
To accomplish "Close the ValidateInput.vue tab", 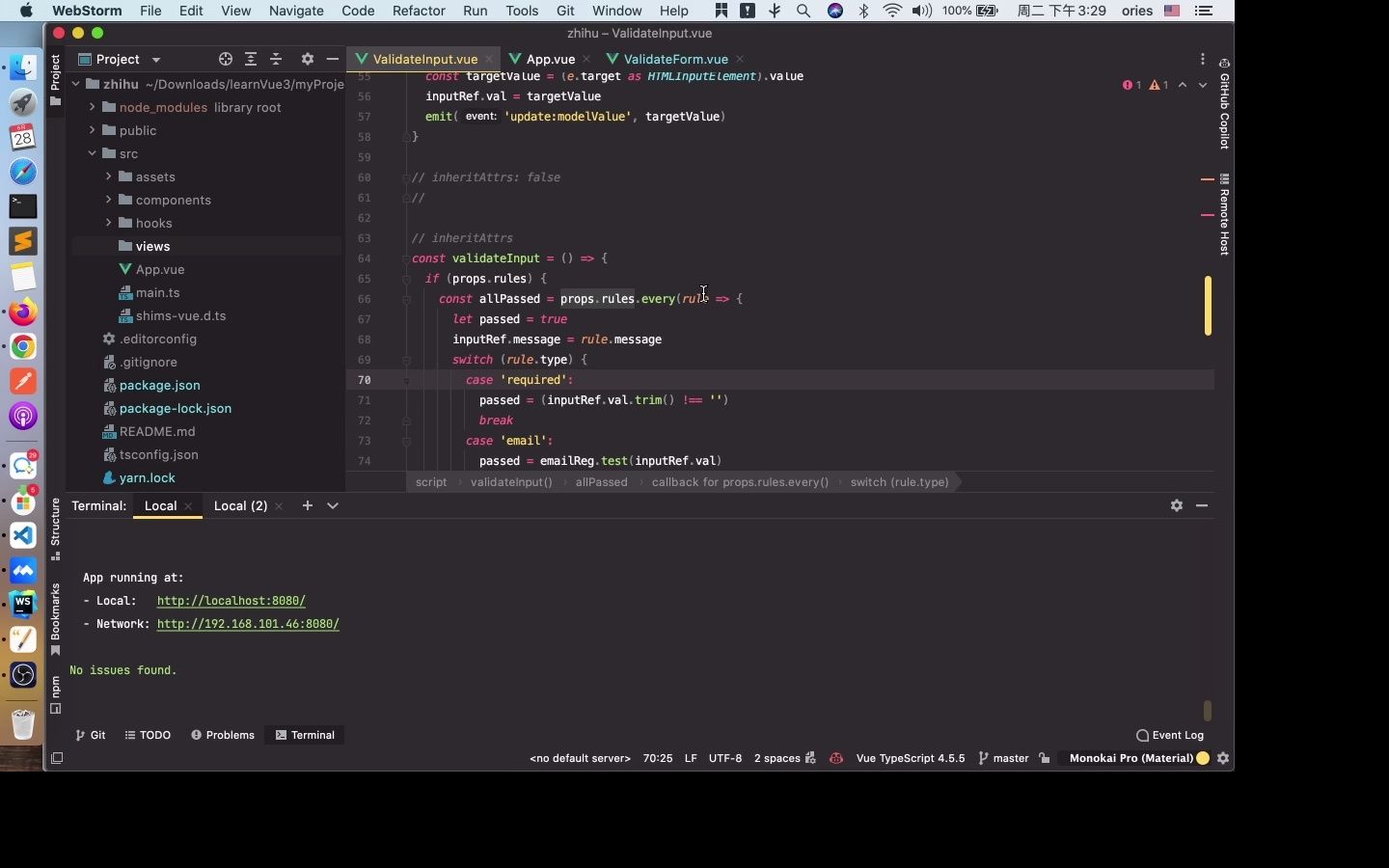I will (489, 59).
